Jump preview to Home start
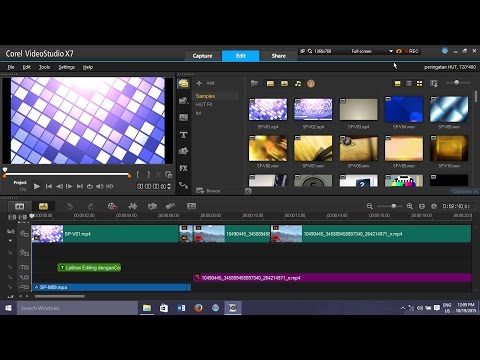 (49, 186)
